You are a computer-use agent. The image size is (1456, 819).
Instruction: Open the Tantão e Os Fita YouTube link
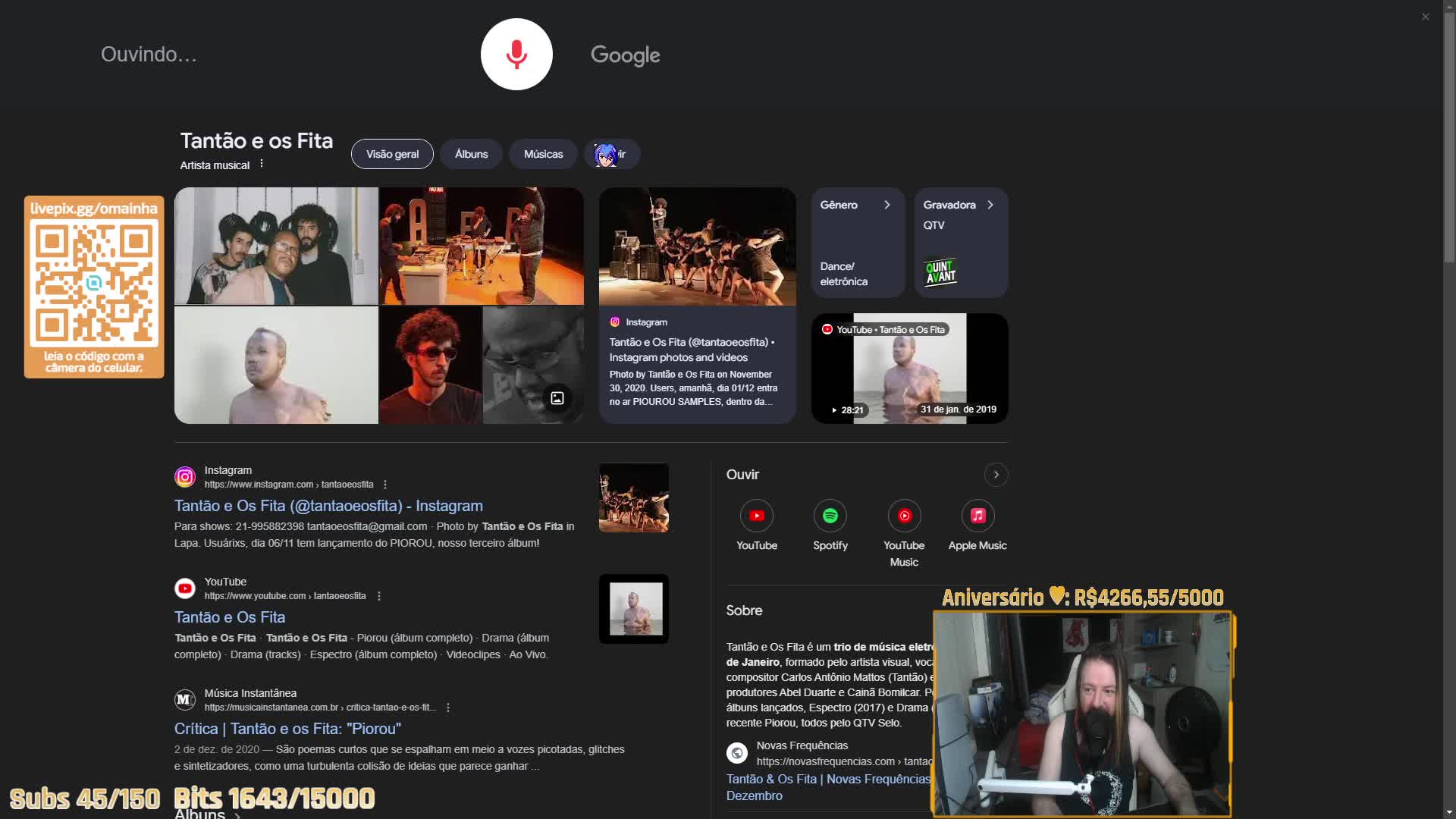(x=230, y=617)
